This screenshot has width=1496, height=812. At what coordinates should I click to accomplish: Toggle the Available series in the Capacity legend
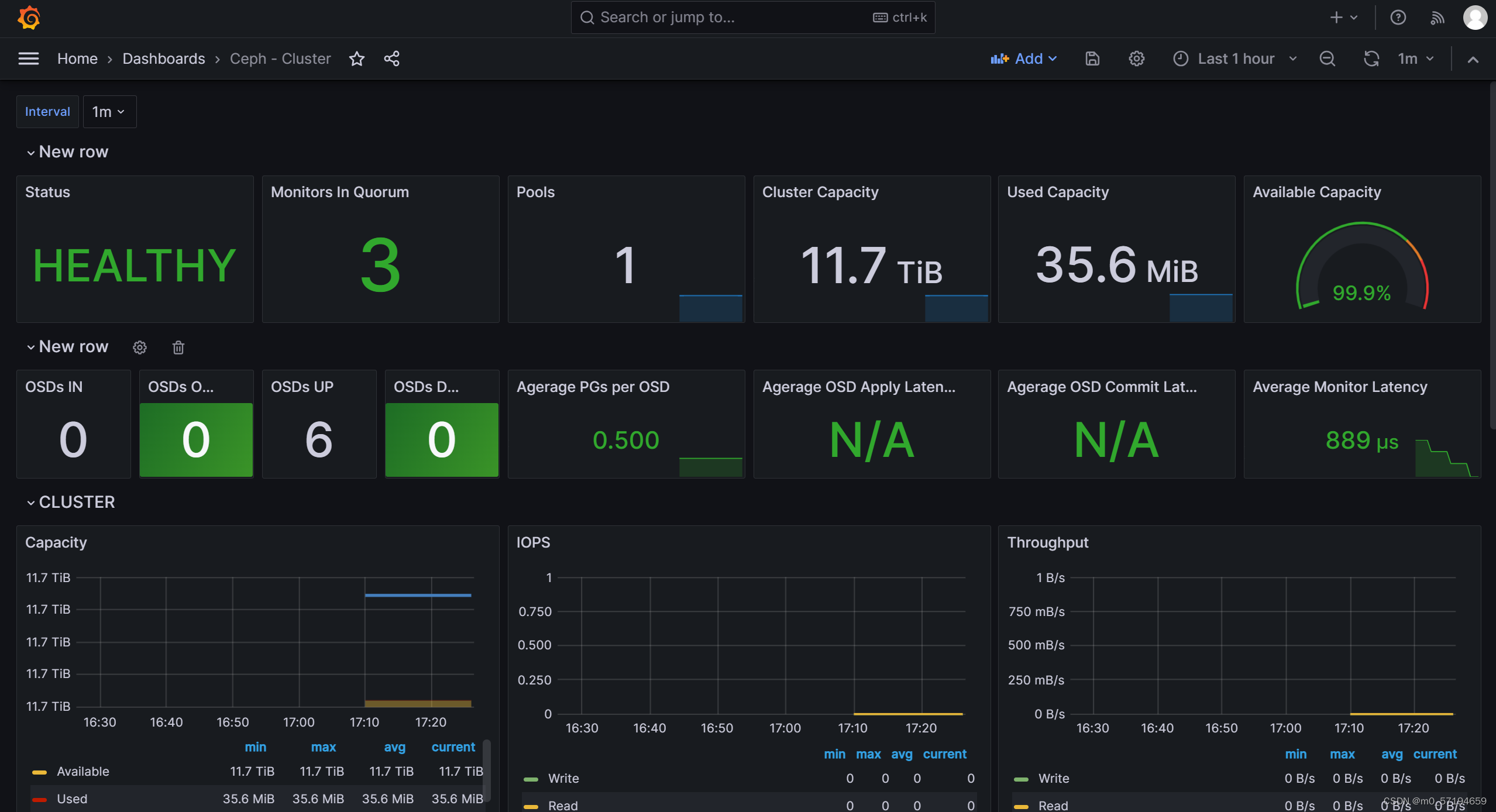(x=82, y=771)
